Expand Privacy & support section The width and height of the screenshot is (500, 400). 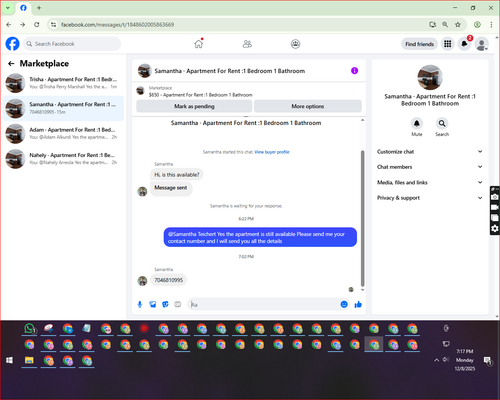pos(430,198)
